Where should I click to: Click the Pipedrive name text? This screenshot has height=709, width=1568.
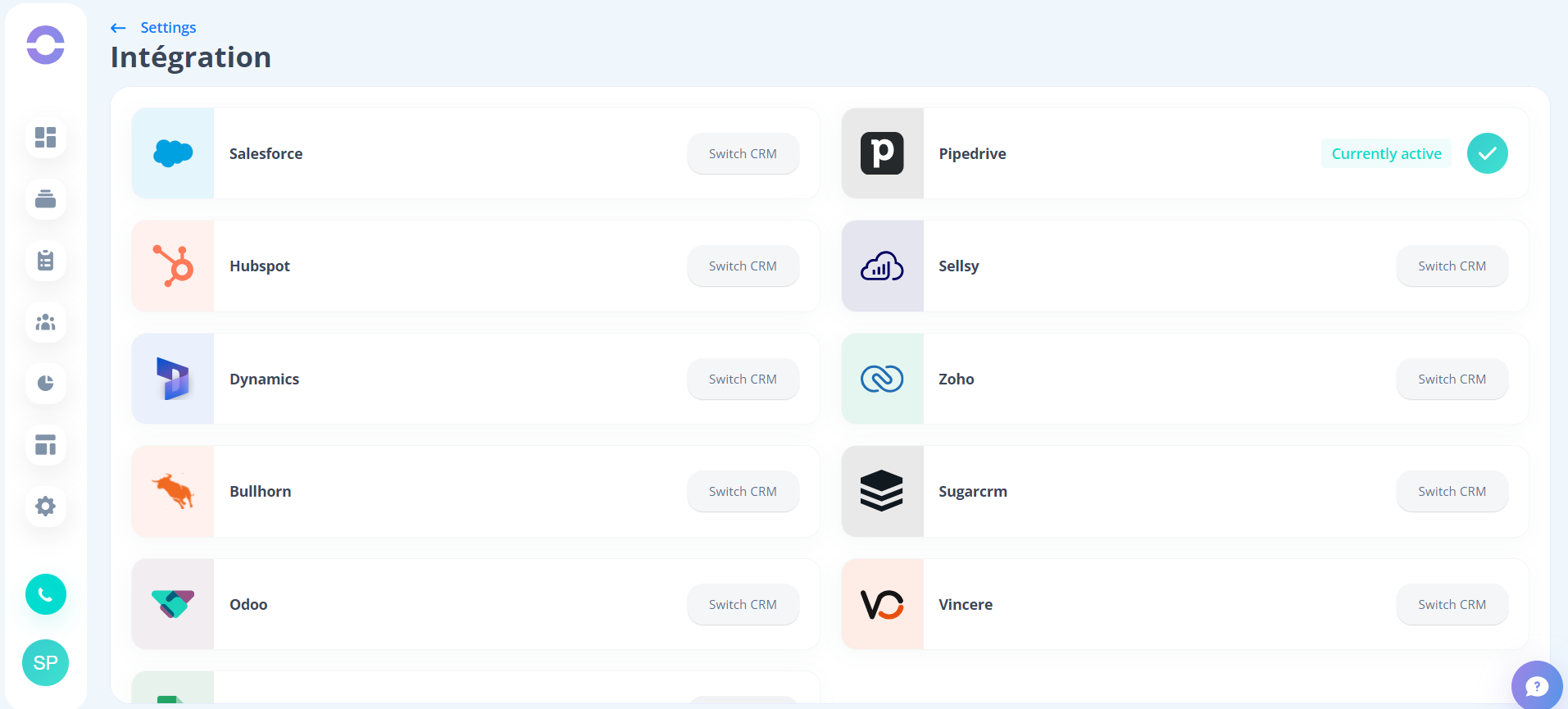click(x=972, y=153)
